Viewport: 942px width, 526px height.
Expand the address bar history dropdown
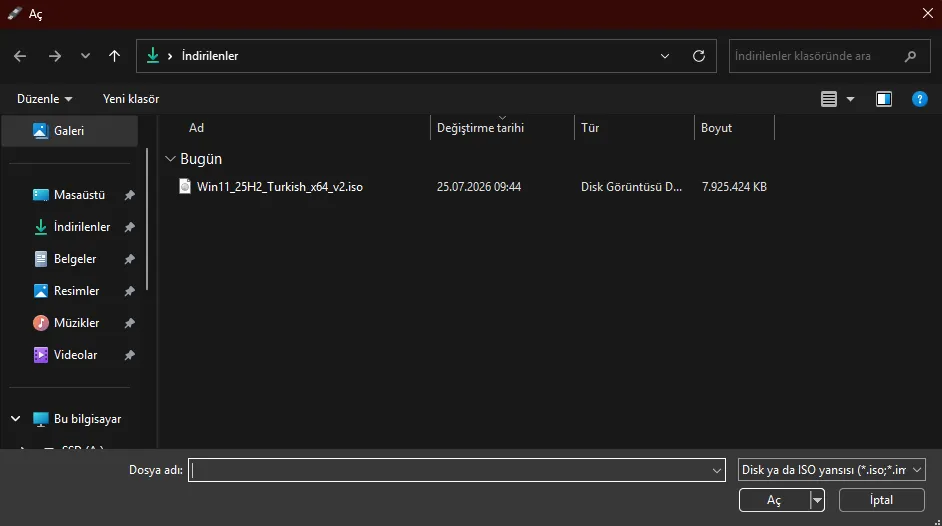coord(664,56)
